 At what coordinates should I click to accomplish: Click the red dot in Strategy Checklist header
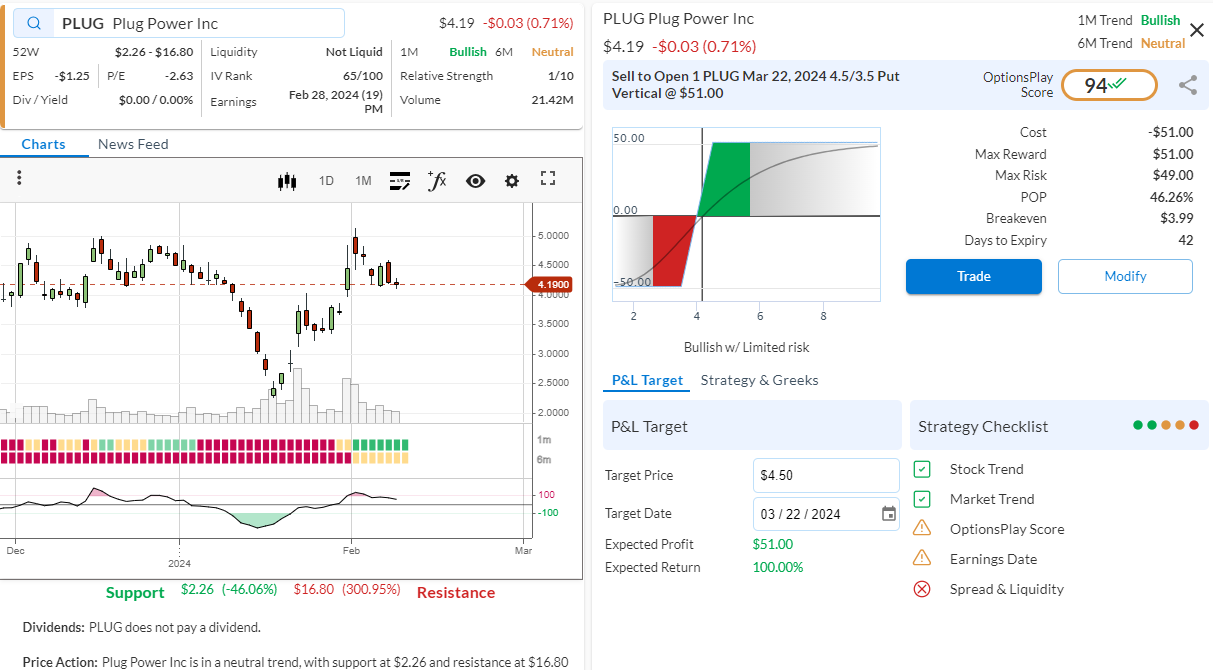1194,425
